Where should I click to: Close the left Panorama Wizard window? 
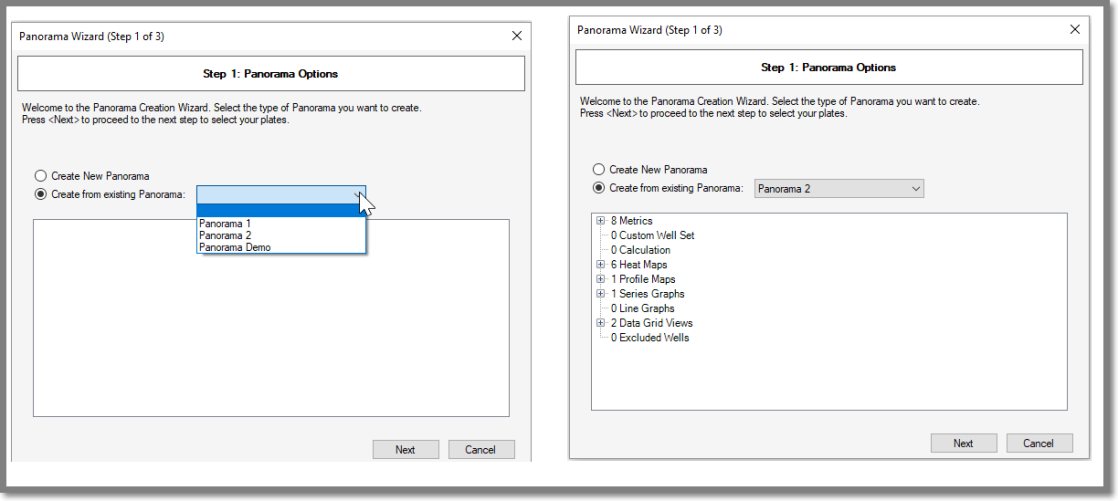point(517,36)
